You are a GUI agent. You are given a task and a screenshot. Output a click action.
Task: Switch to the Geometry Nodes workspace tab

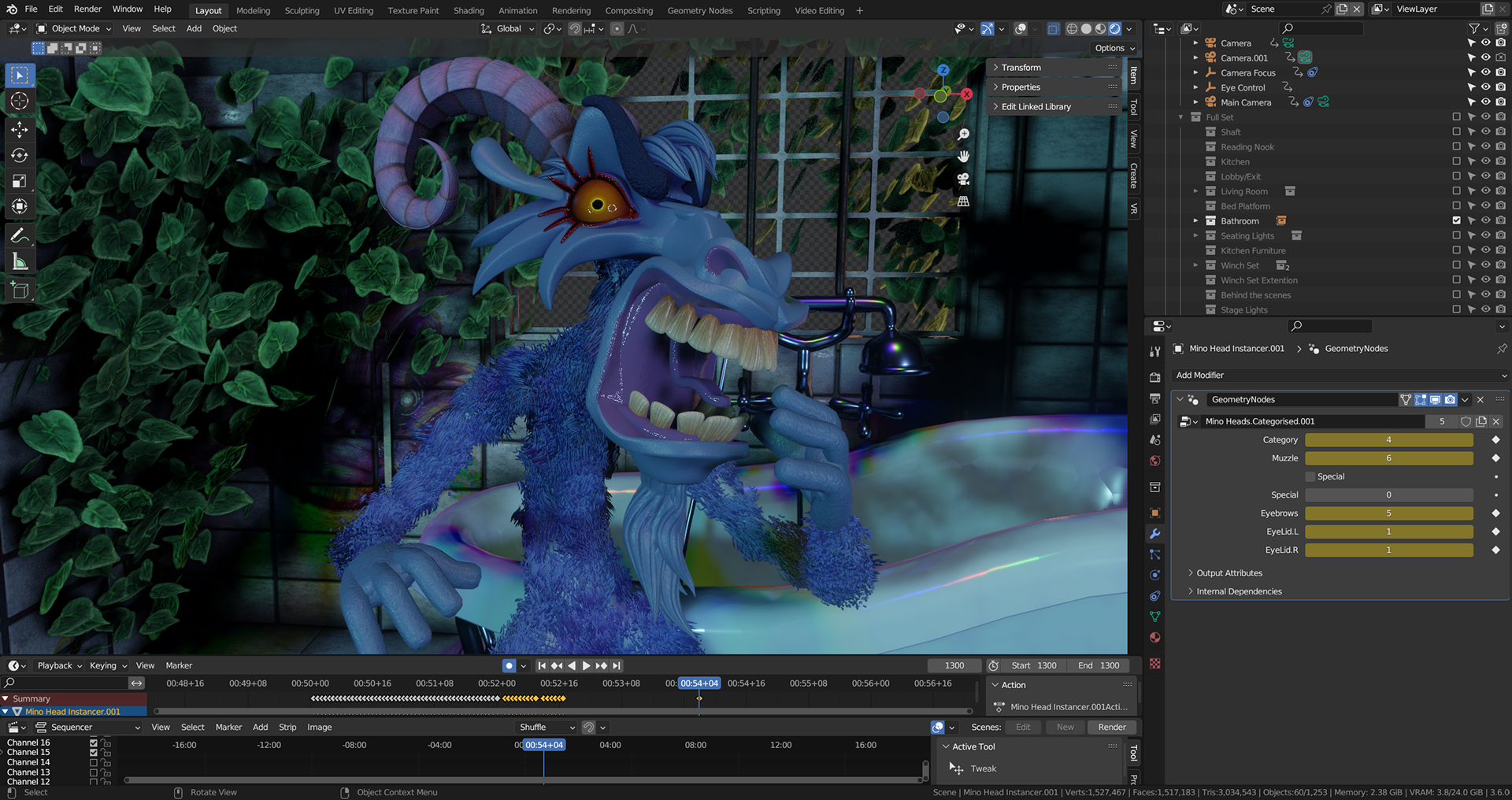[699, 10]
